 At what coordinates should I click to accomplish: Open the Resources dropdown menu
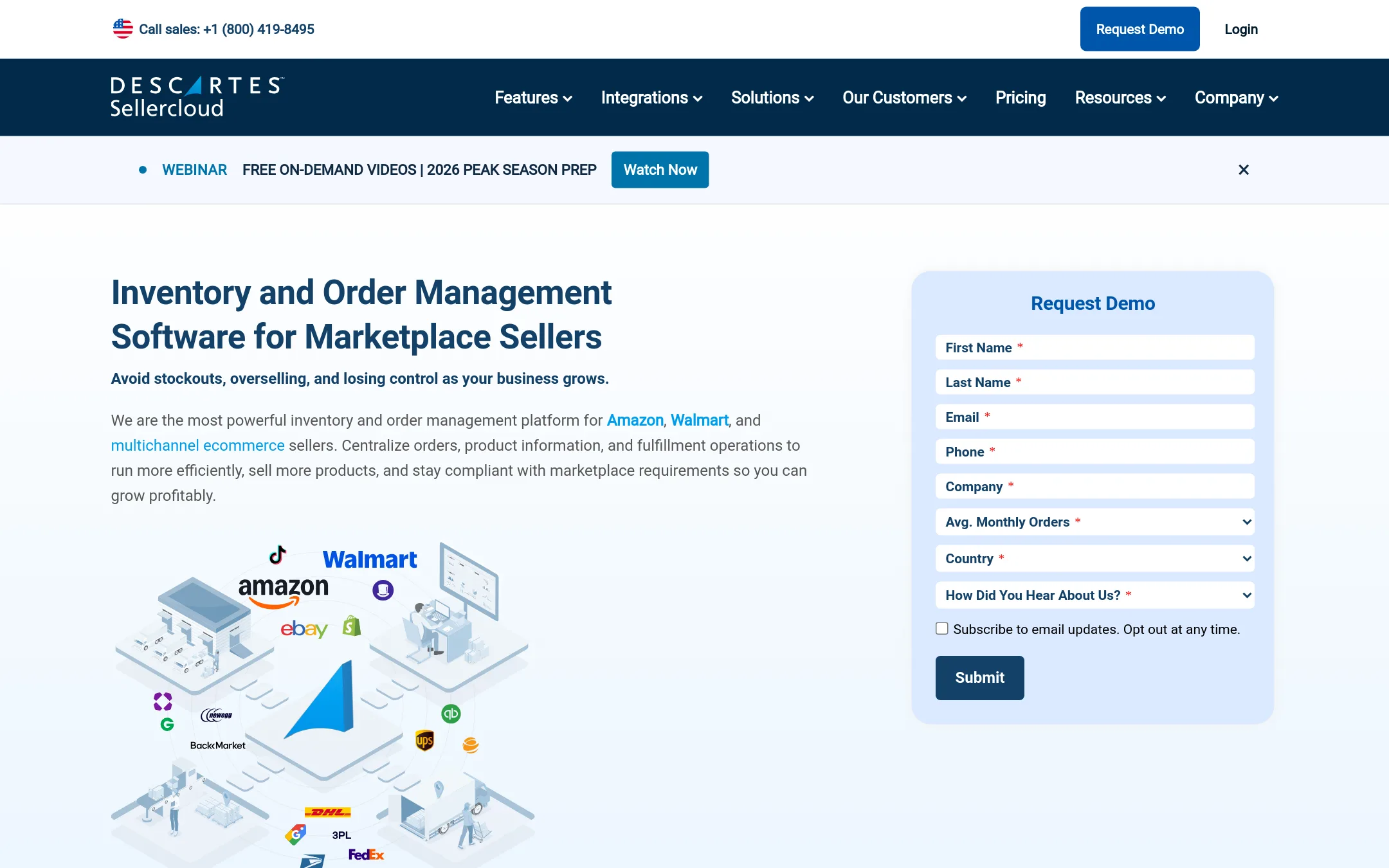pos(1120,98)
